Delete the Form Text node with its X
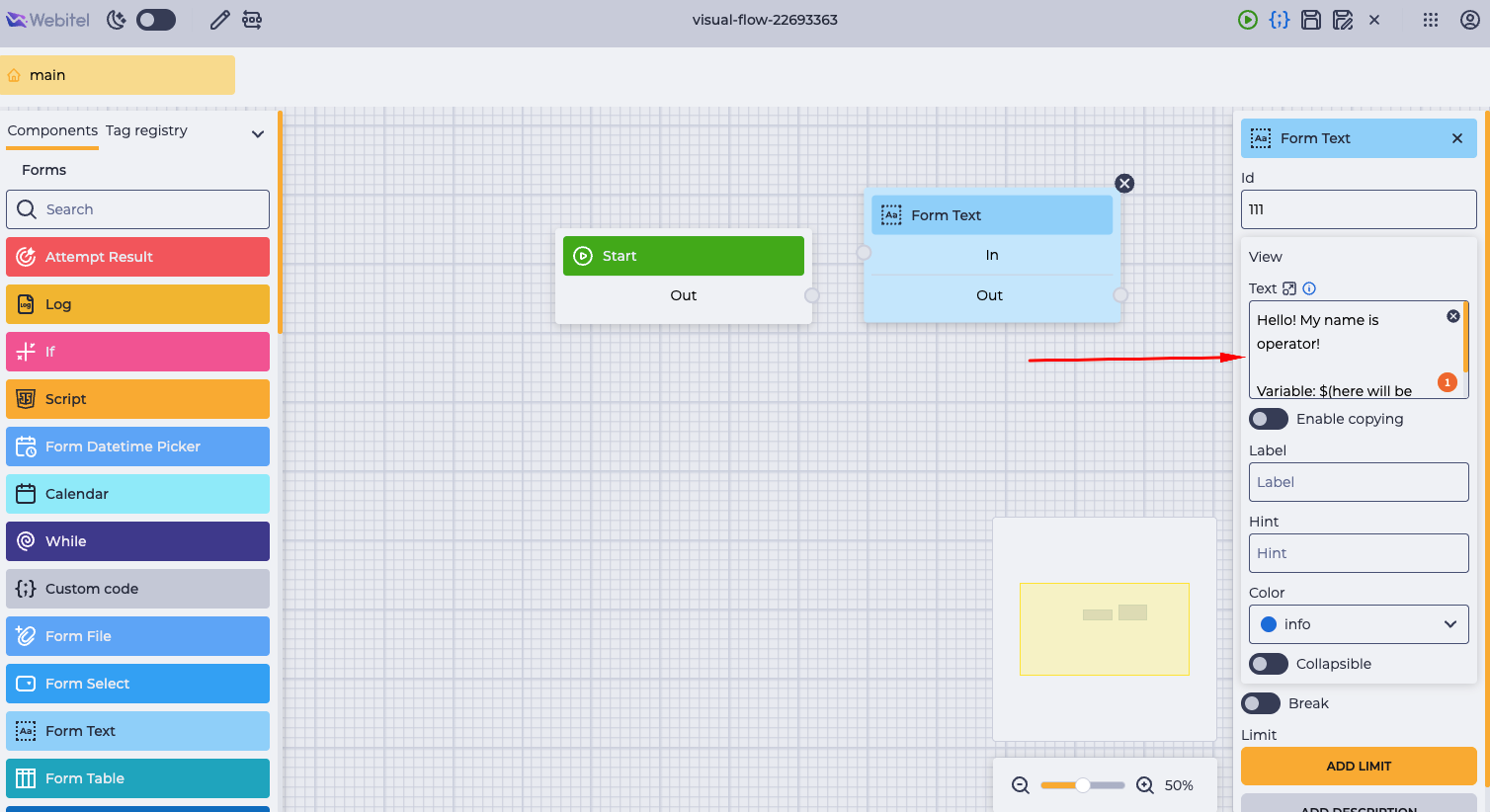This screenshot has height=812, width=1490. click(1124, 184)
